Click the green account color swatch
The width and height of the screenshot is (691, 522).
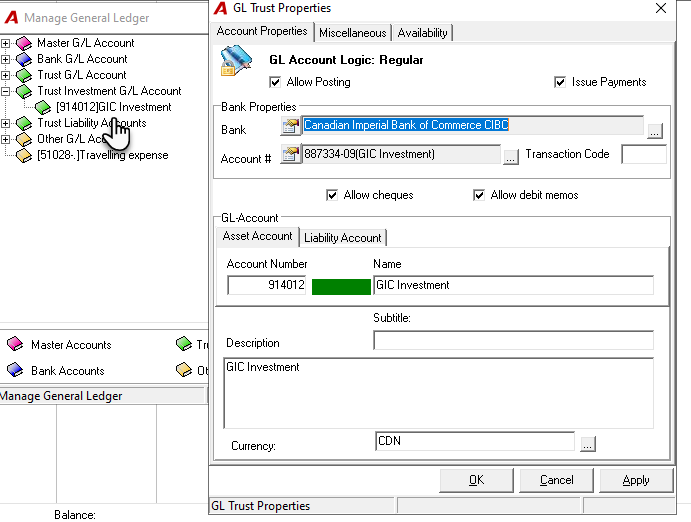click(x=341, y=286)
